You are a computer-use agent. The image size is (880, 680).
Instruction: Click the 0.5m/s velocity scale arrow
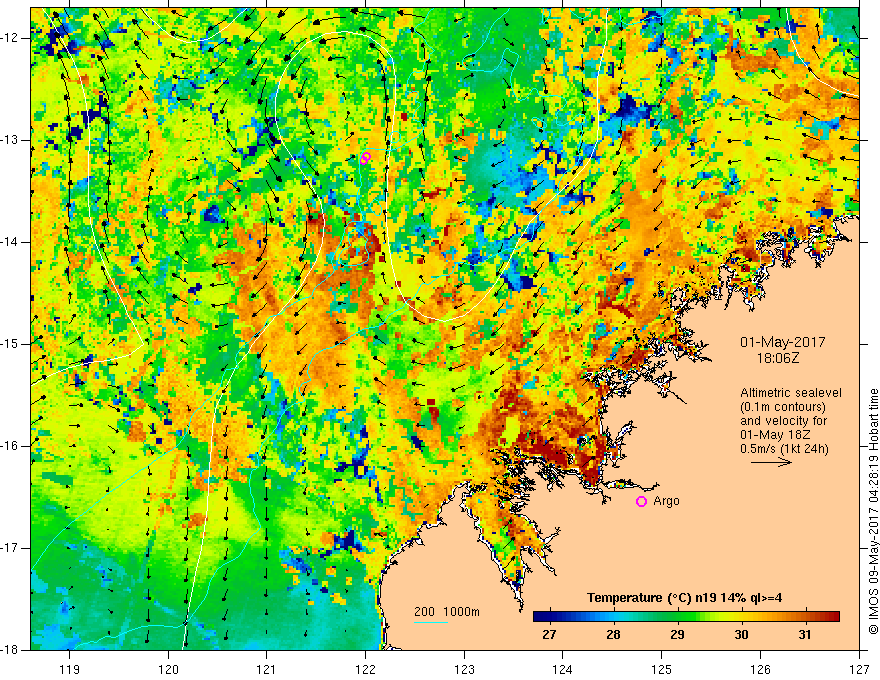tap(771, 462)
